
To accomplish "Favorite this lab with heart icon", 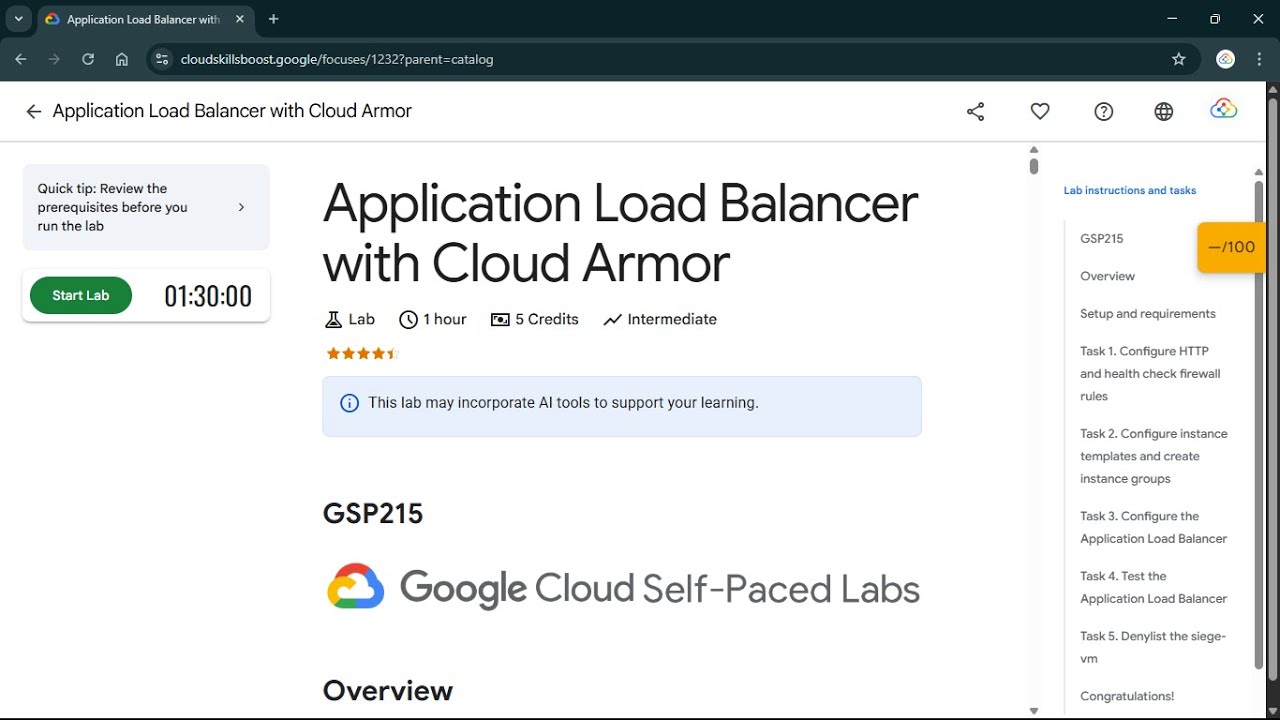I will [x=1040, y=112].
